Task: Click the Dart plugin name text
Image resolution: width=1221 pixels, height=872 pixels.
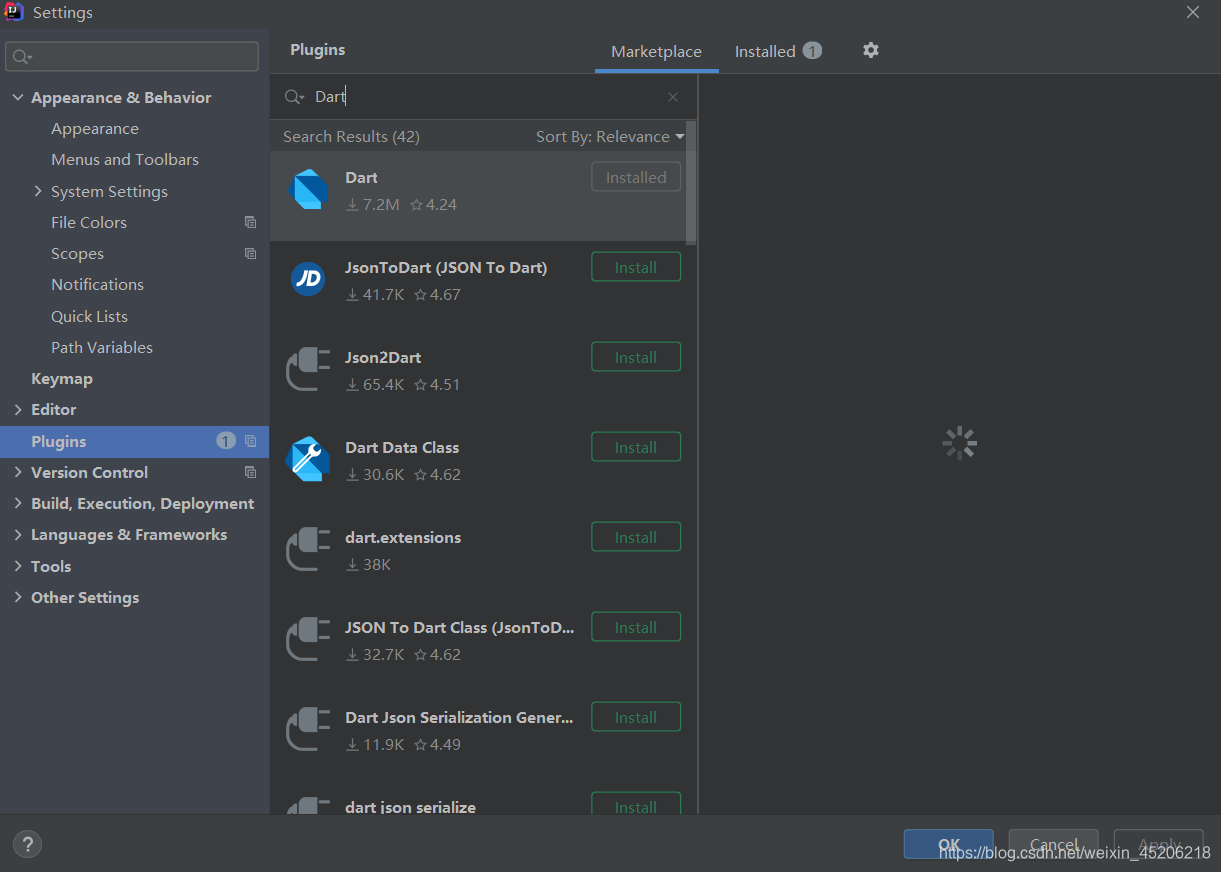Action: [361, 177]
